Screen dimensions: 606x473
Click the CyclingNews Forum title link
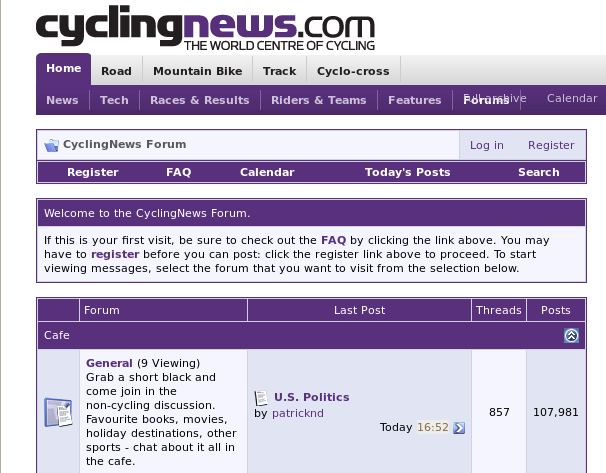pyautogui.click(x=124, y=144)
